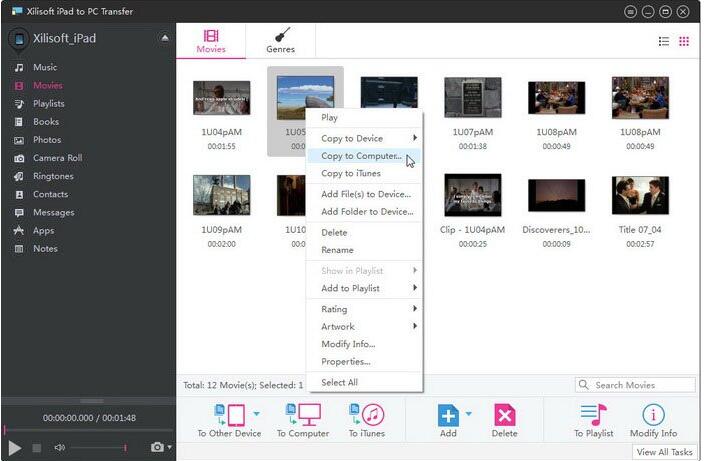
Task: Open Playlists in the sidebar
Action: [48, 104]
